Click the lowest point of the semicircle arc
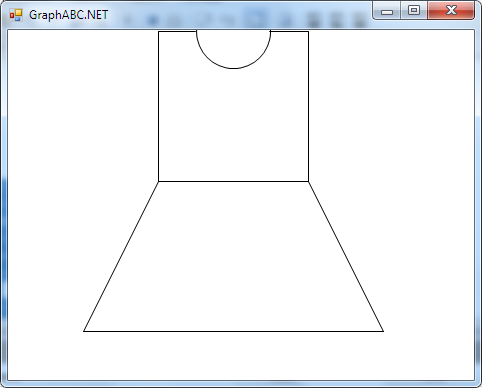This screenshot has height=388, width=482. pyautogui.click(x=233, y=69)
